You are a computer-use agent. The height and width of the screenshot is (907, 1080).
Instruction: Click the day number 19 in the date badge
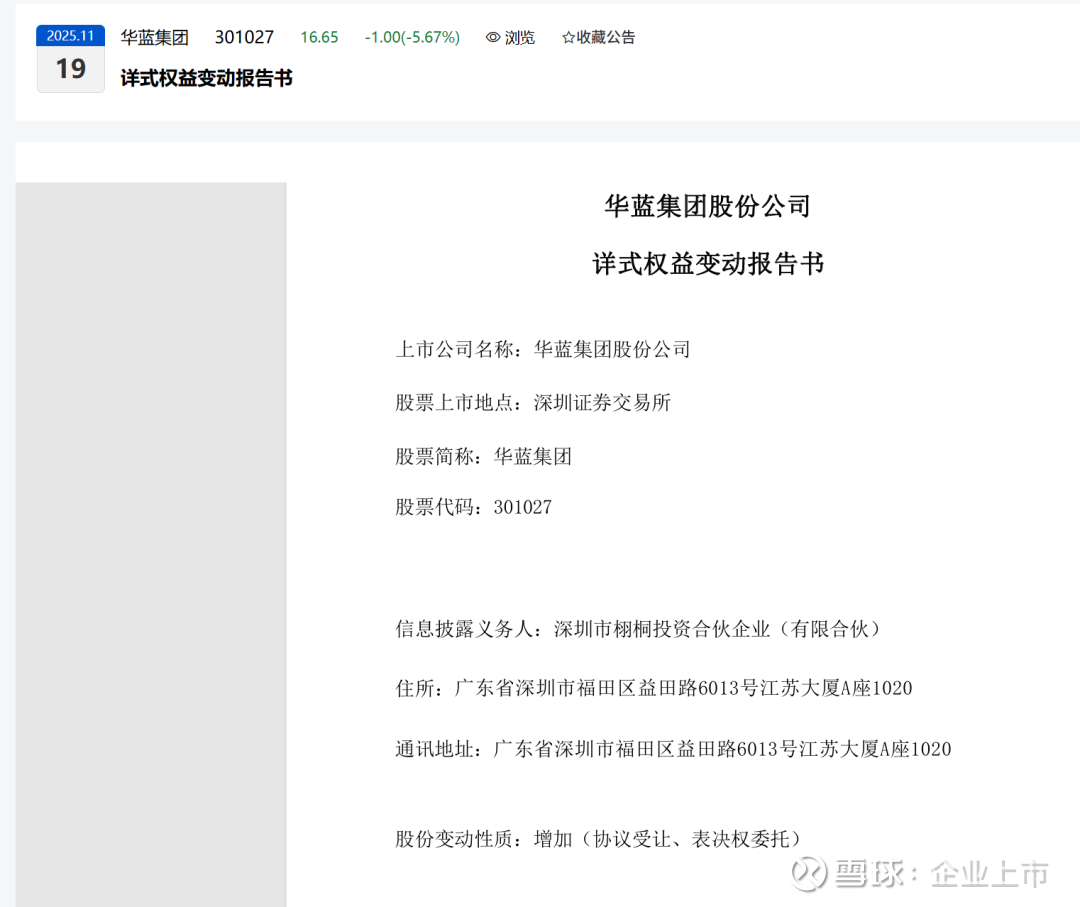[70, 69]
